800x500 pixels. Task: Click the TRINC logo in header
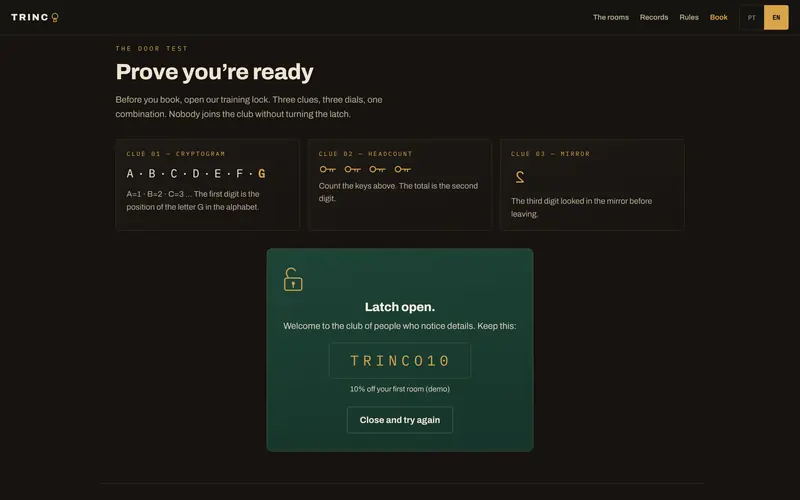[x=35, y=17]
